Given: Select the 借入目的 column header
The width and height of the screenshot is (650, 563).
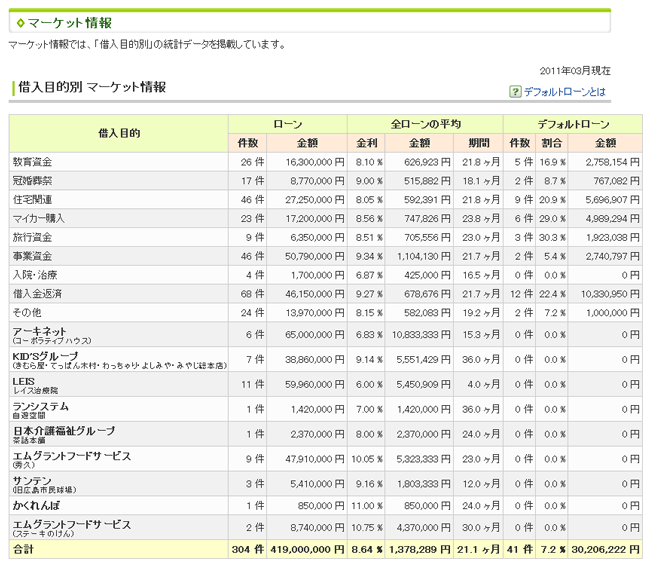Looking at the screenshot, I should coord(119,133).
